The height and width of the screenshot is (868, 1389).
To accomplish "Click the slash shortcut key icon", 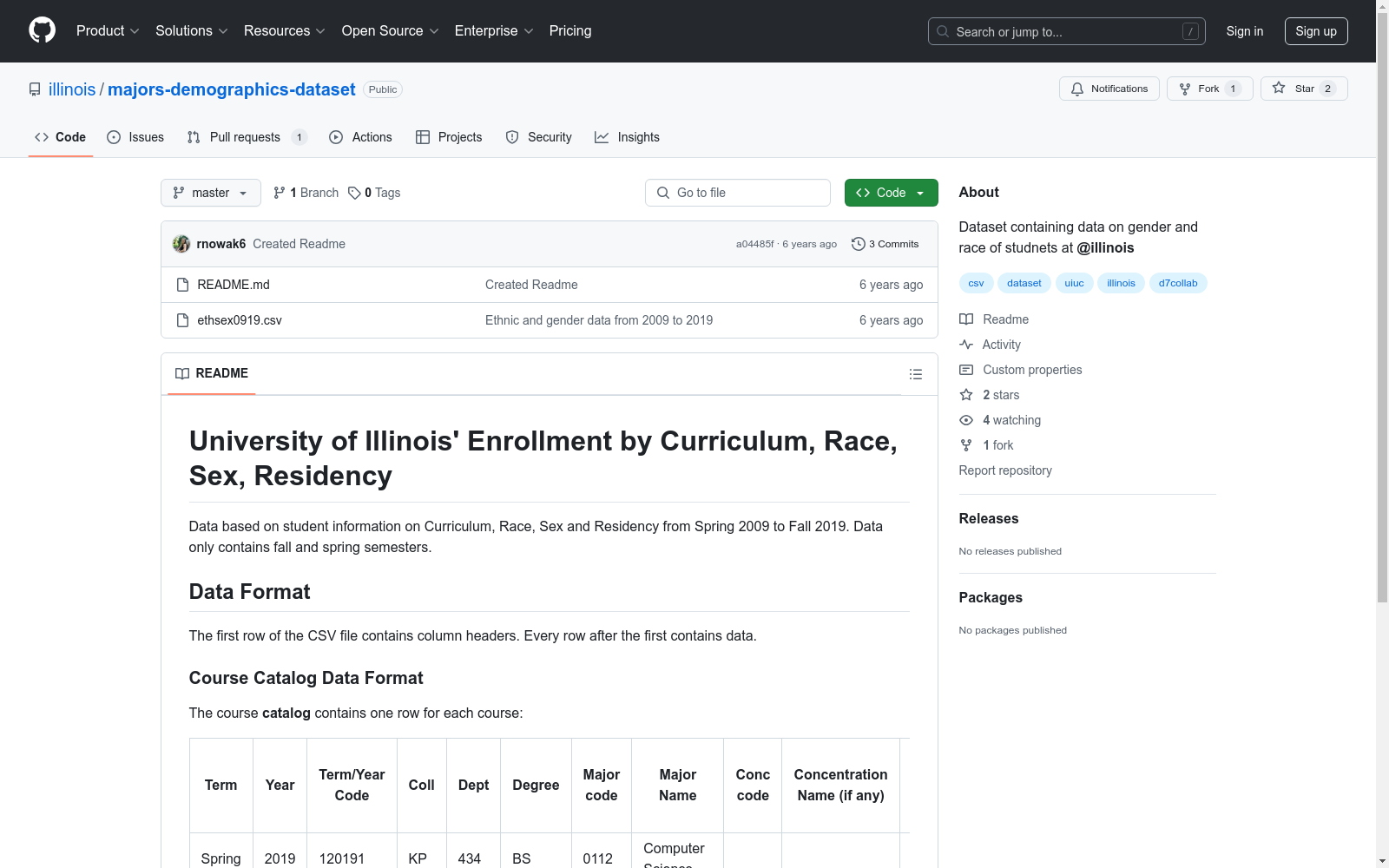I will [x=1190, y=31].
